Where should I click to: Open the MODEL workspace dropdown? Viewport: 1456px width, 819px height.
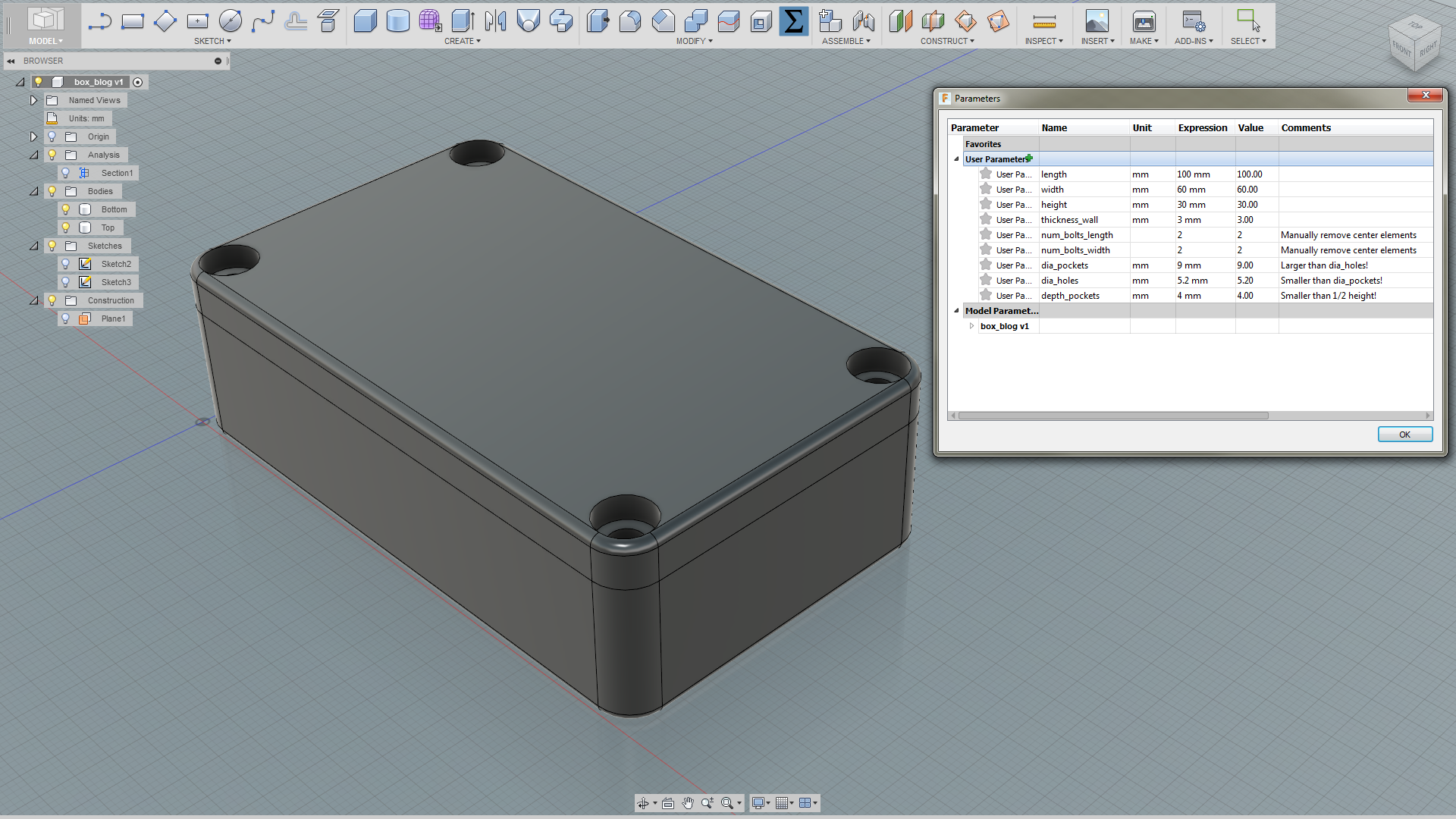pyautogui.click(x=45, y=41)
